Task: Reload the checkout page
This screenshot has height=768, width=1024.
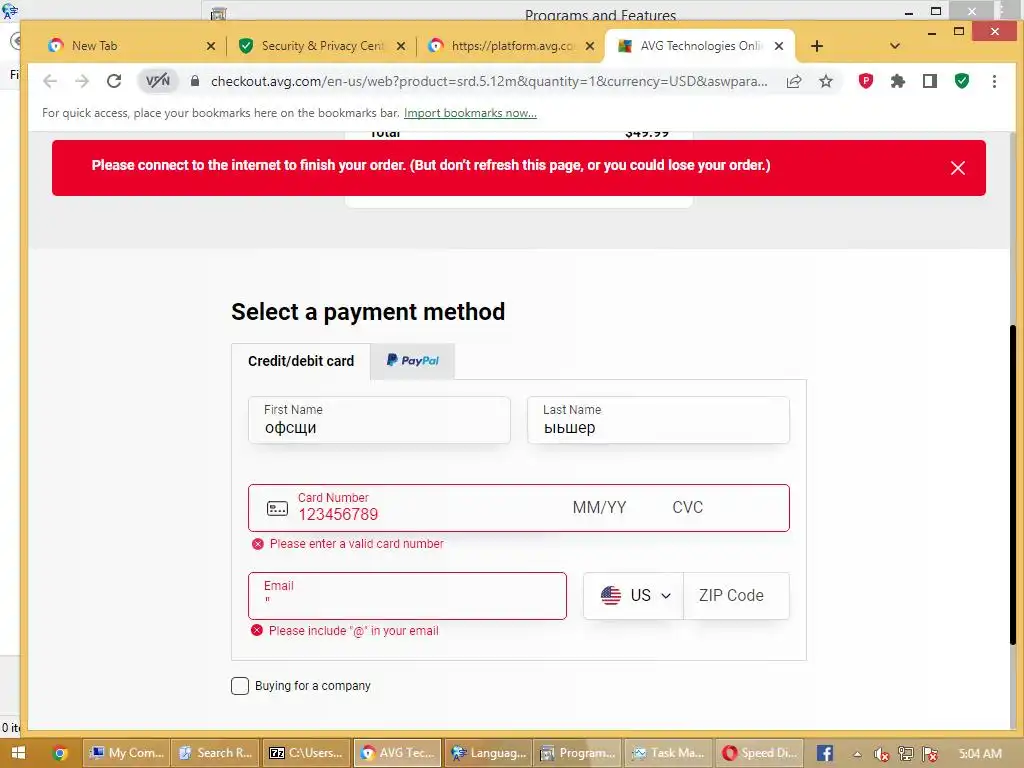Action: pyautogui.click(x=114, y=81)
